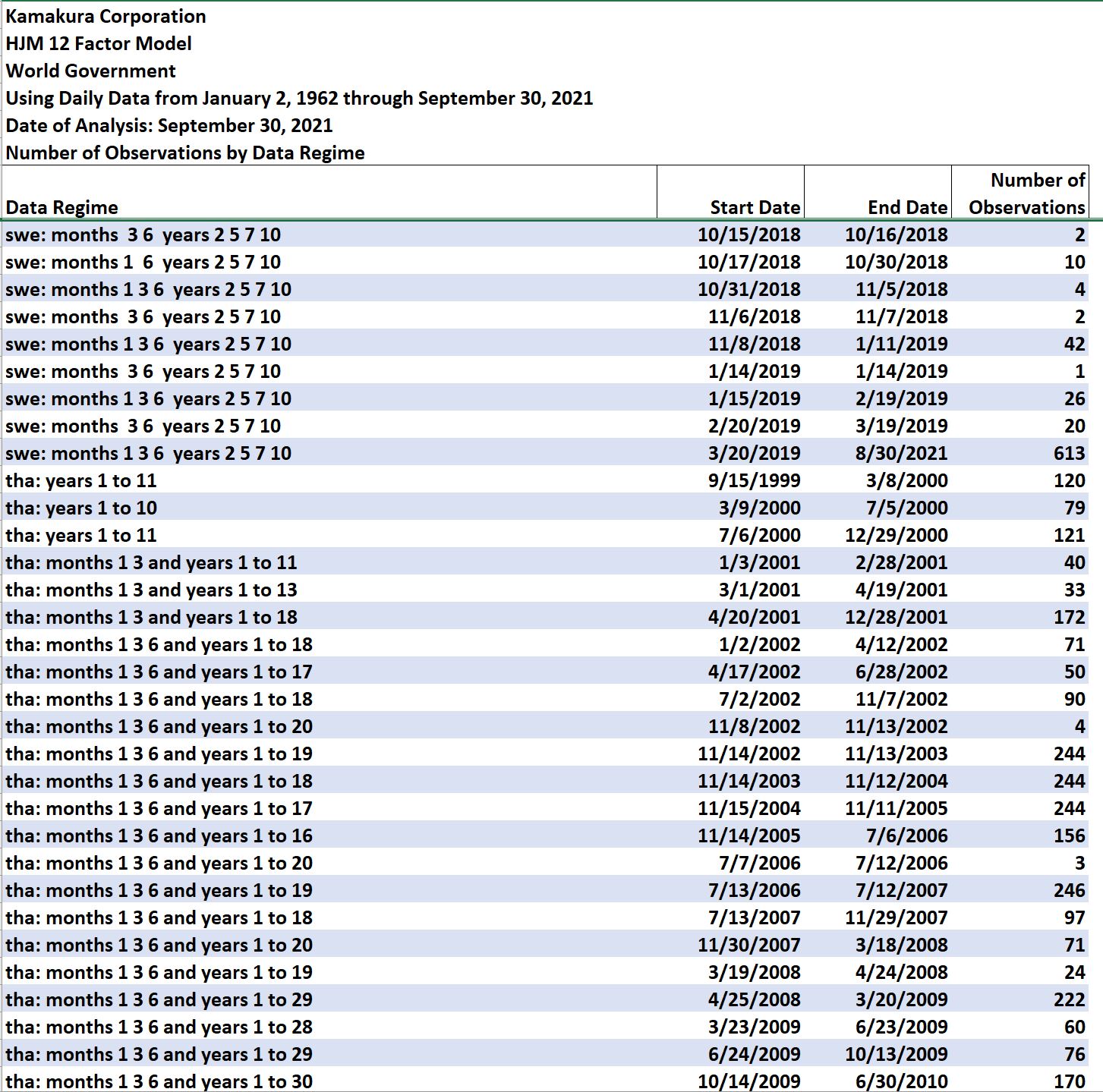Click 'Number of Observations by Data Regime' heading

(185, 153)
